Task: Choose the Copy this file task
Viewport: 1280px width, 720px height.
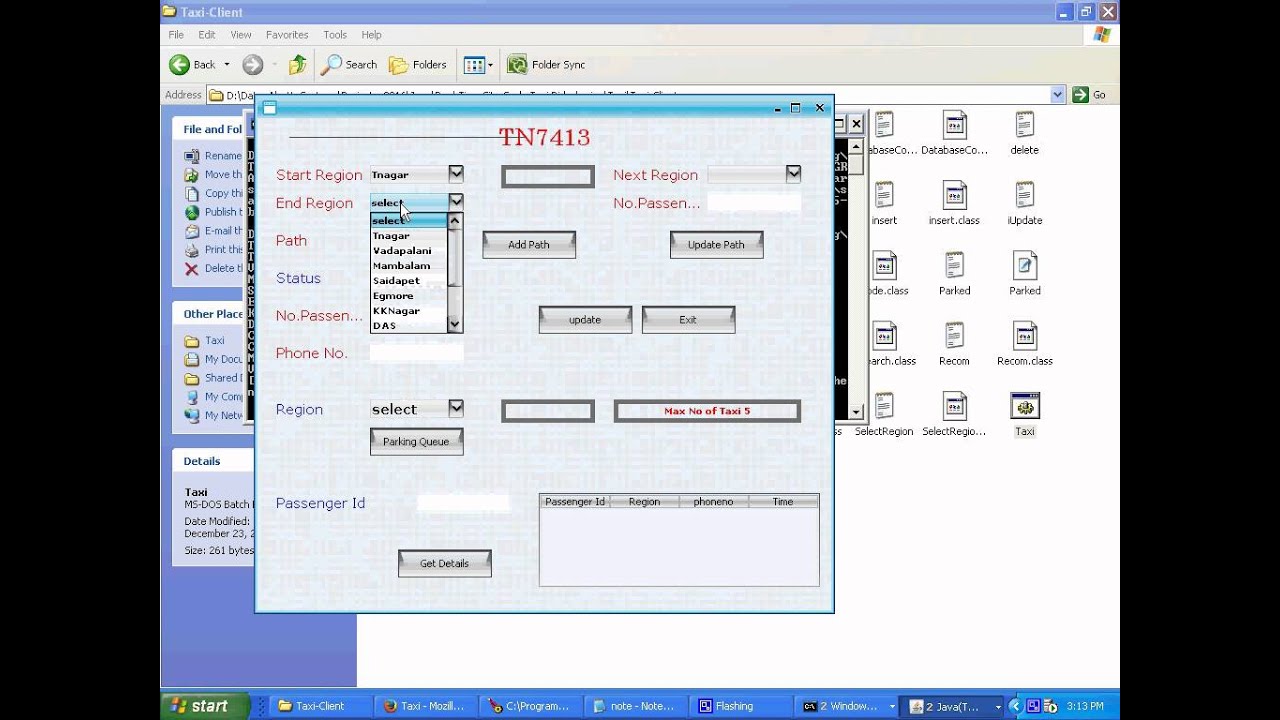Action: point(213,193)
